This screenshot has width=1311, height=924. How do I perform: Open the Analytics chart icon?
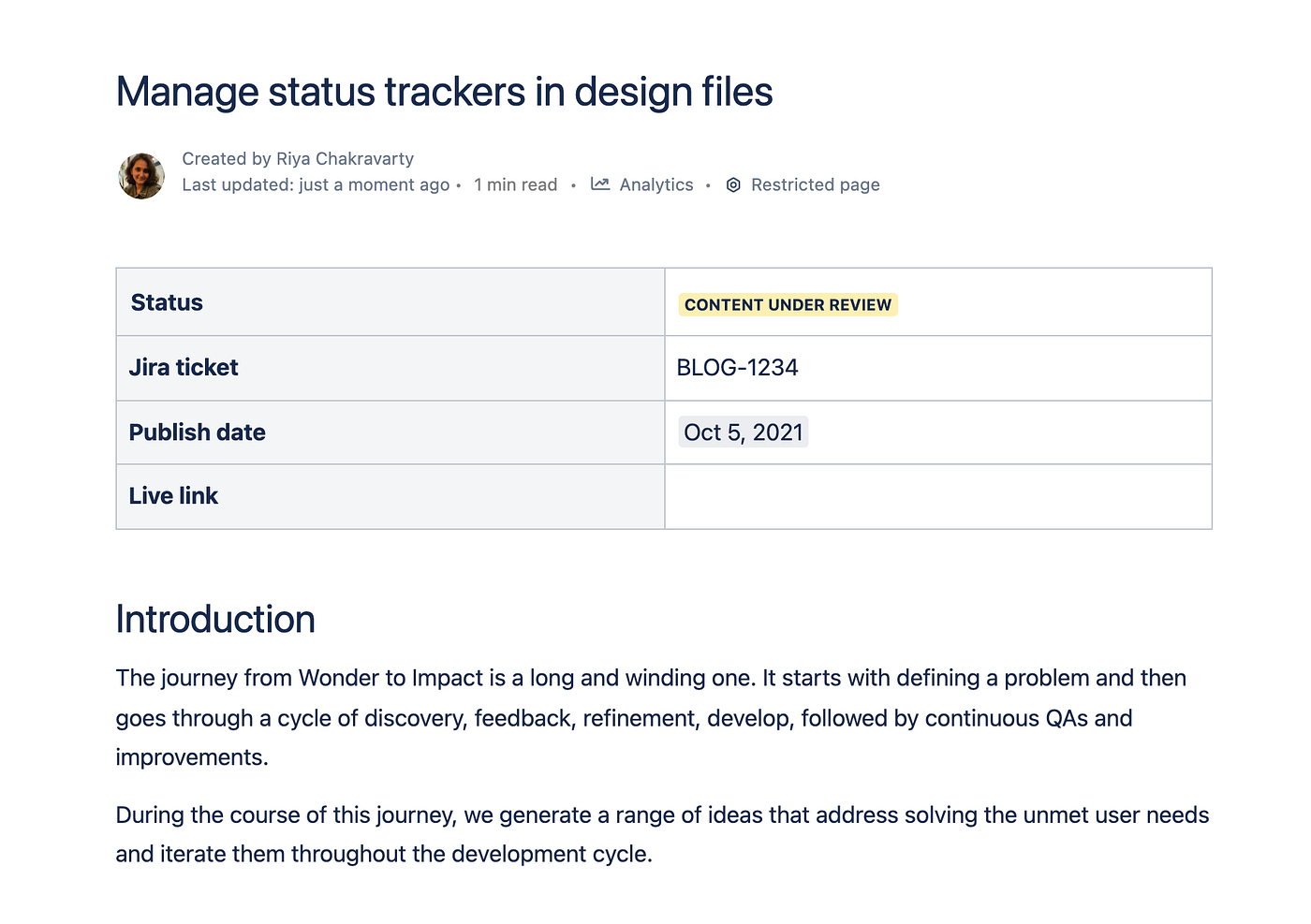[600, 184]
